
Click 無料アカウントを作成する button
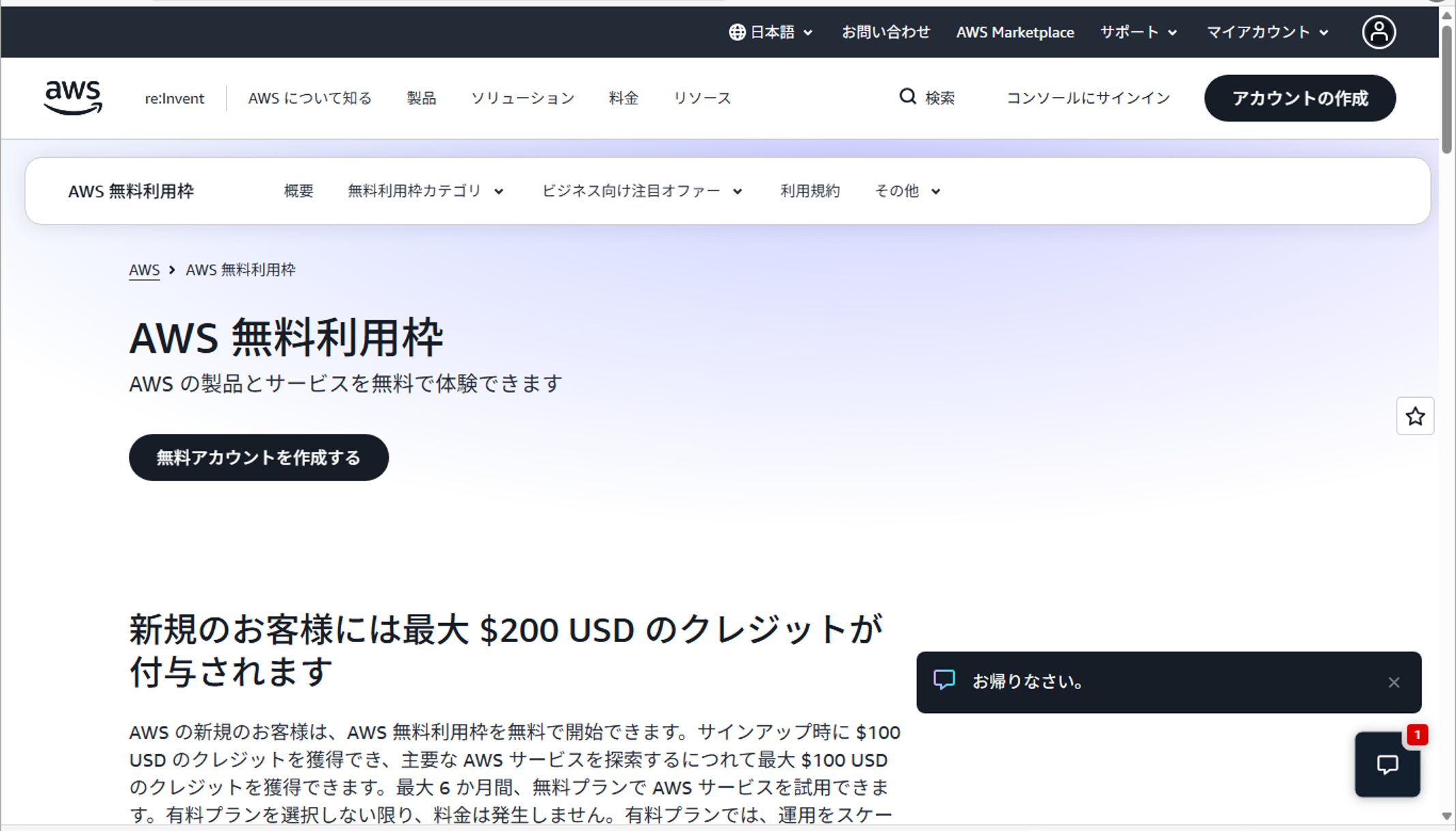coord(259,457)
